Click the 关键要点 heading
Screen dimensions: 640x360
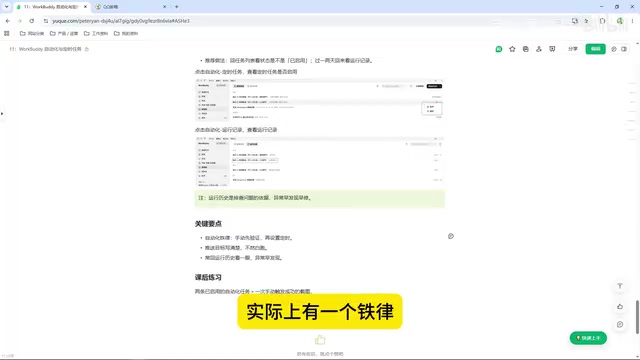coord(208,224)
